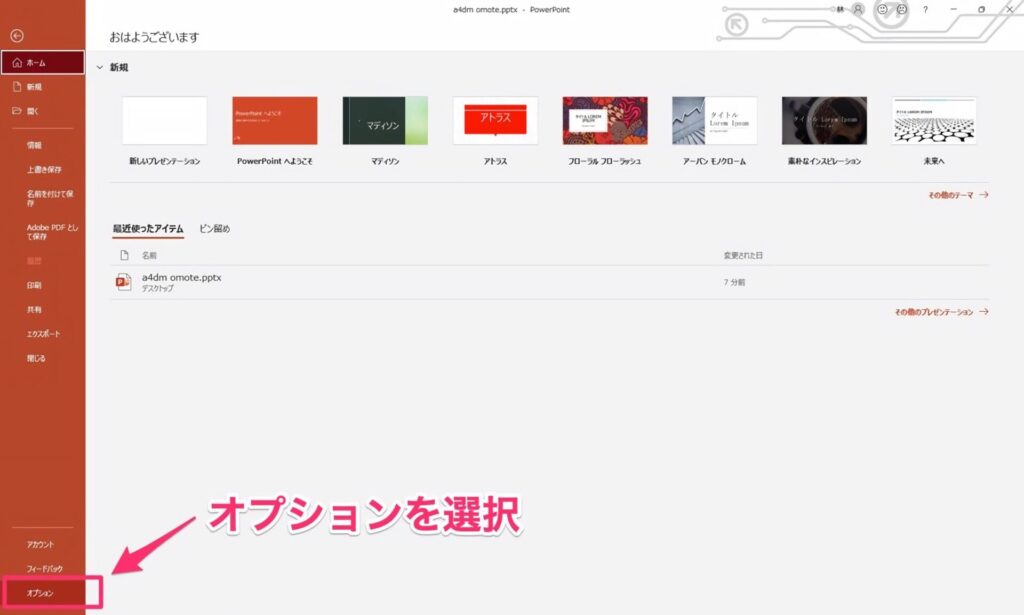Click the file type icon in list header
Image resolution: width=1024 pixels, height=615 pixels.
[x=124, y=255]
